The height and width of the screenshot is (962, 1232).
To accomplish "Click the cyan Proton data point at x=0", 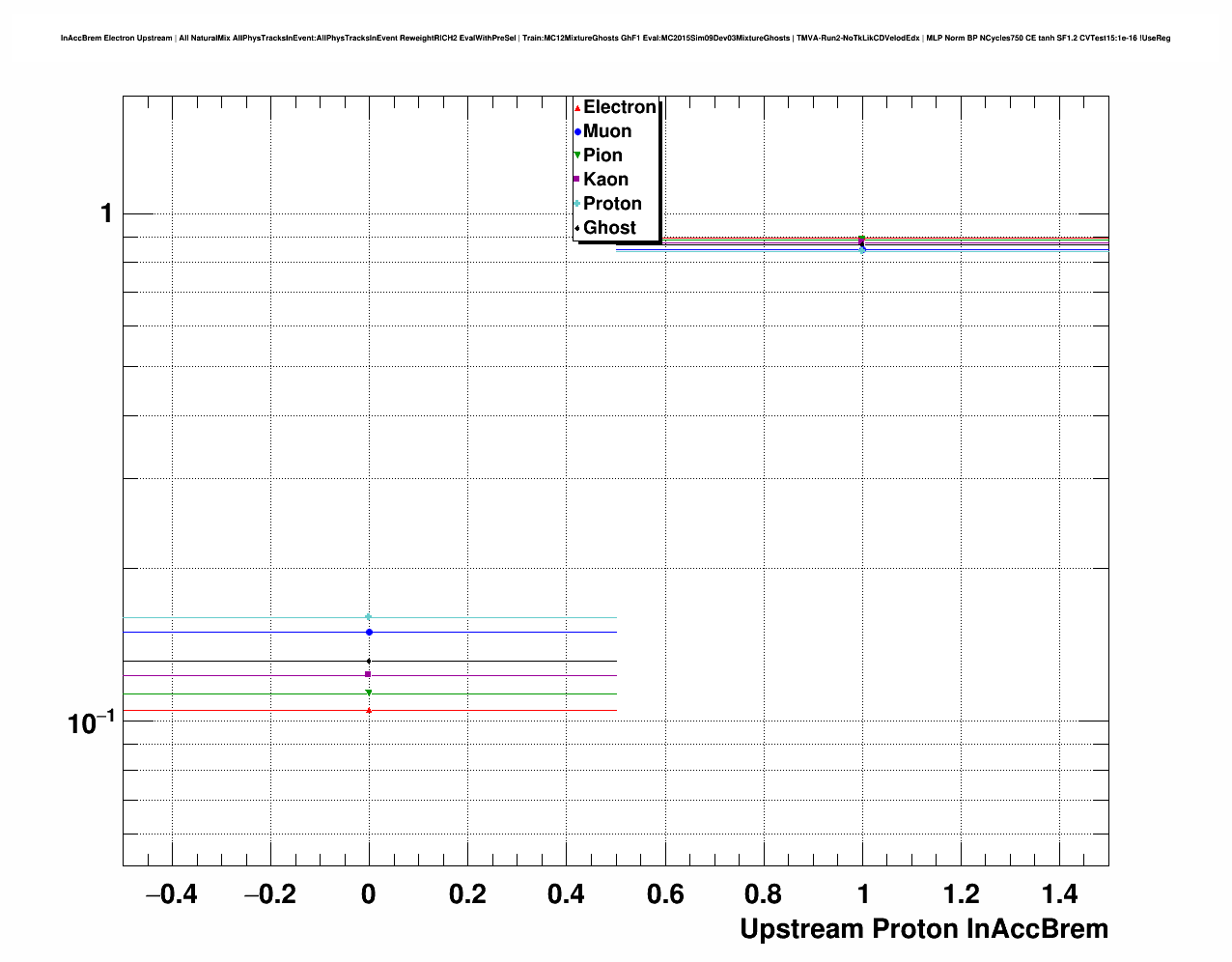I will pyautogui.click(x=369, y=617).
